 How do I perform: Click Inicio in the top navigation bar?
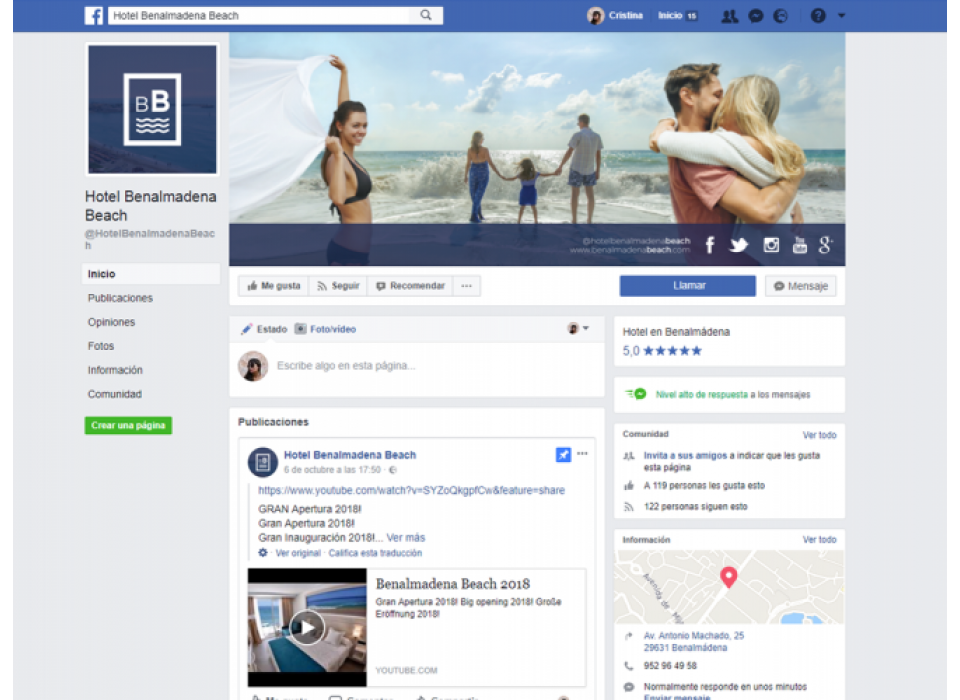click(670, 15)
